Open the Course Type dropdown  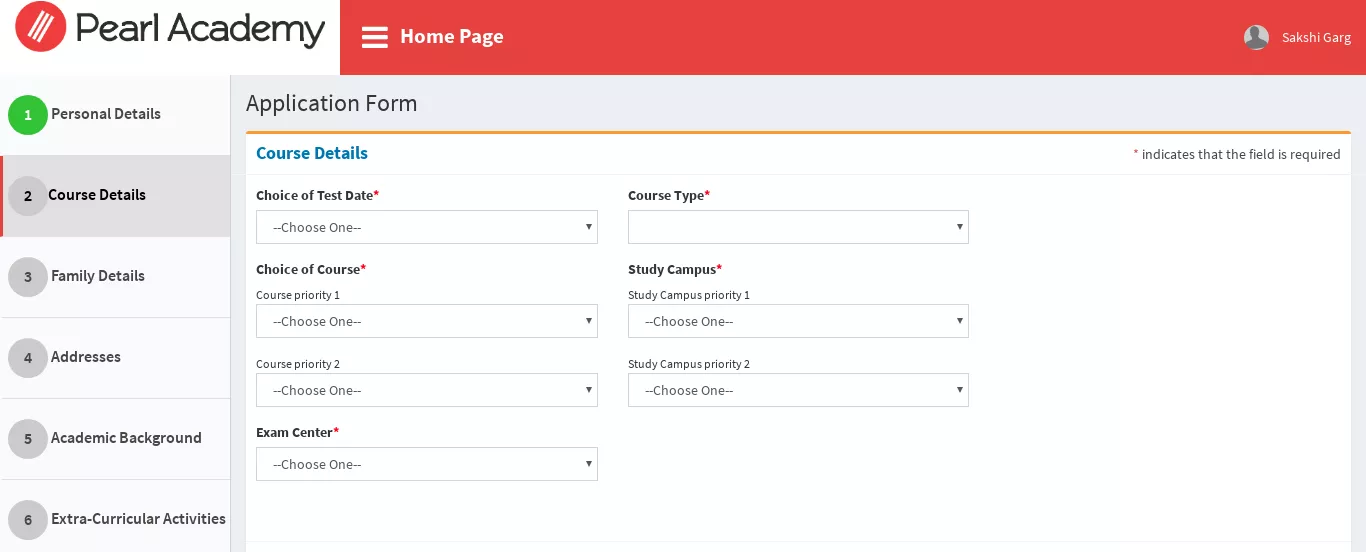(x=798, y=227)
